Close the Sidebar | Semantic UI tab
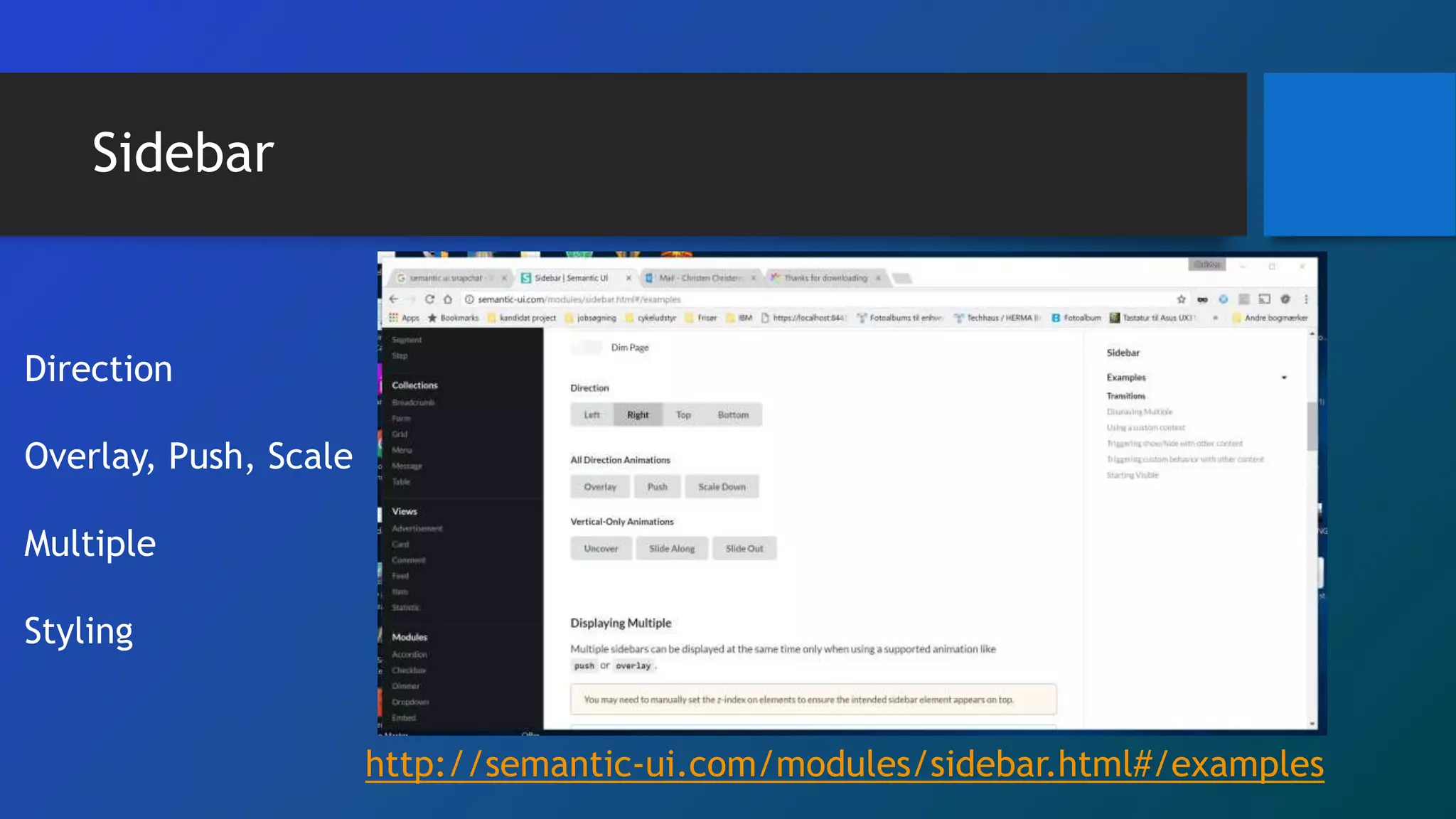The width and height of the screenshot is (1456, 819). click(x=628, y=278)
